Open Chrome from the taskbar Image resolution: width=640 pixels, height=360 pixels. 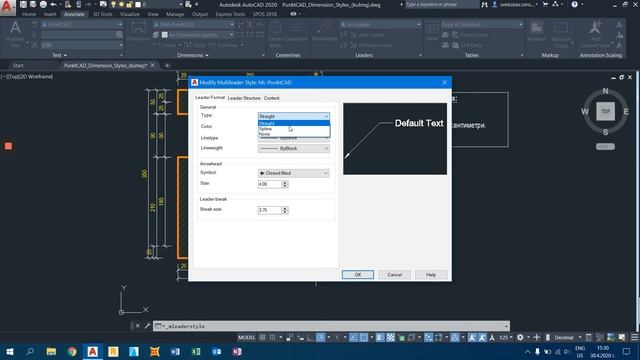pos(72,351)
